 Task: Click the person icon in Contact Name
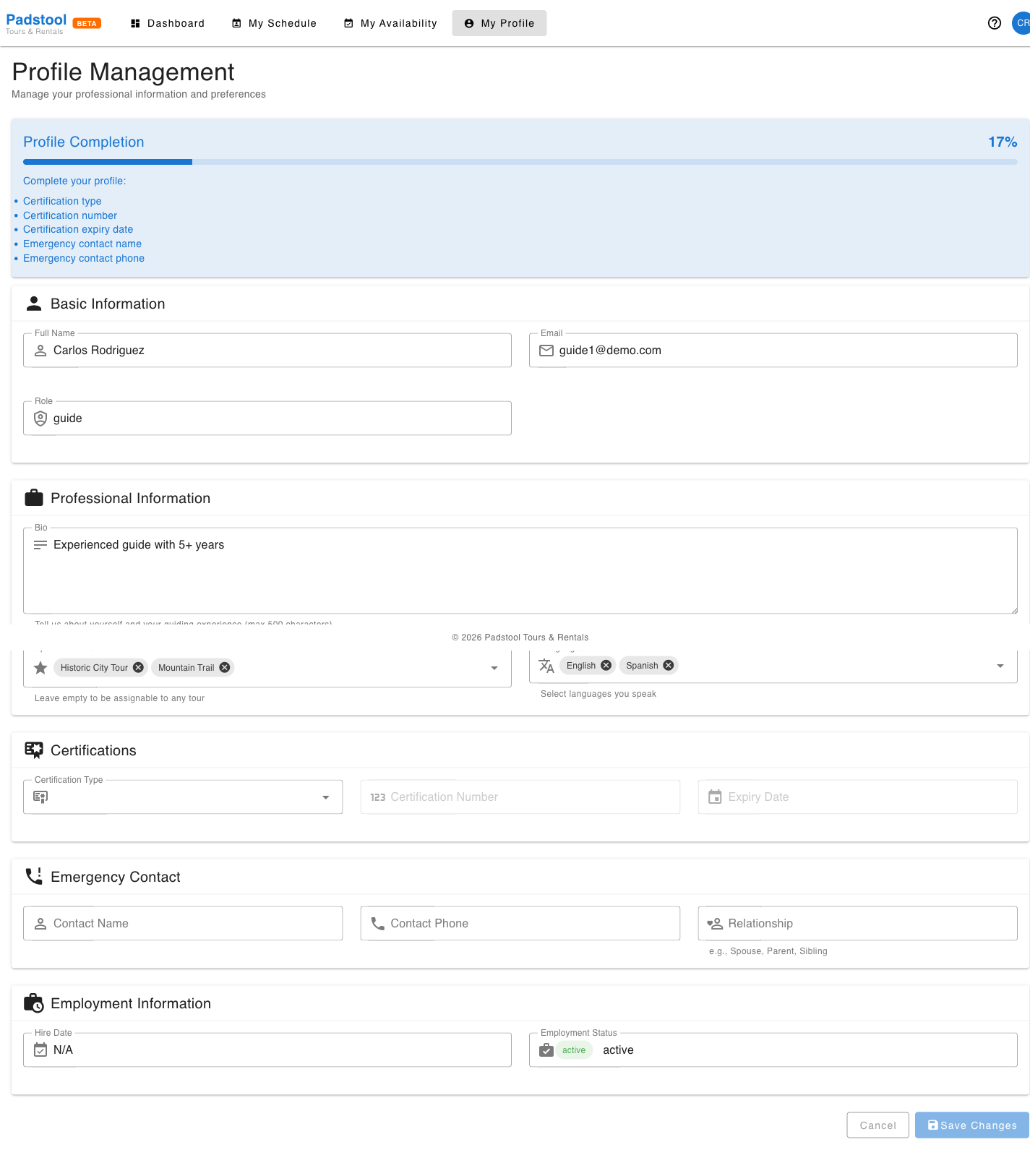click(x=40, y=924)
